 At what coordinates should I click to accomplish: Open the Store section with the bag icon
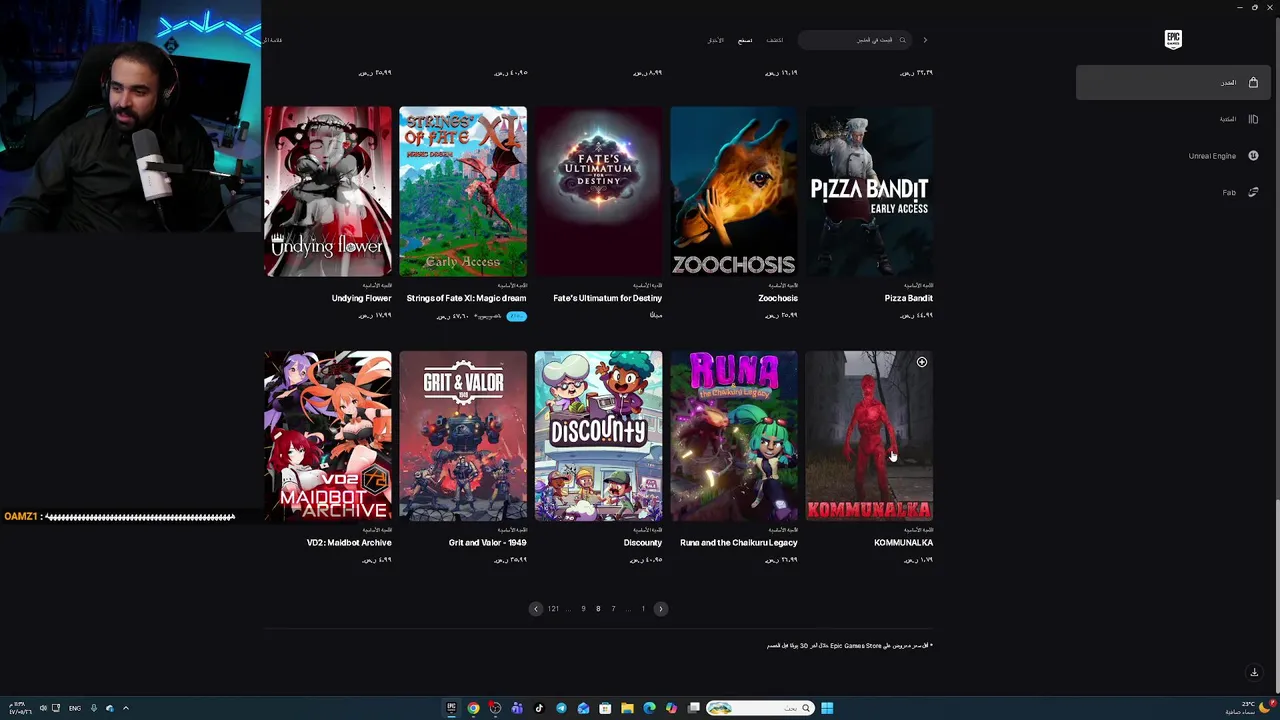coord(1173,82)
